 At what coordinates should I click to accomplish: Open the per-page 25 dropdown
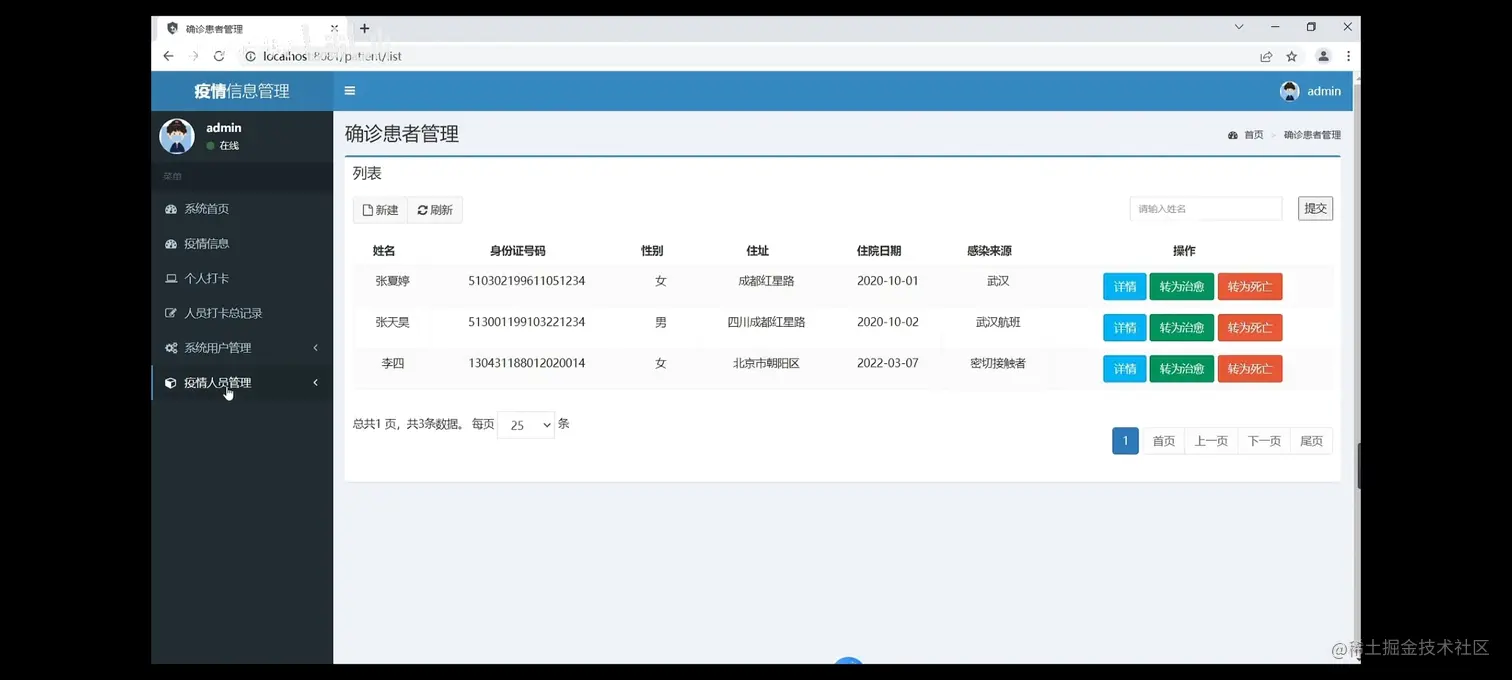click(526, 425)
